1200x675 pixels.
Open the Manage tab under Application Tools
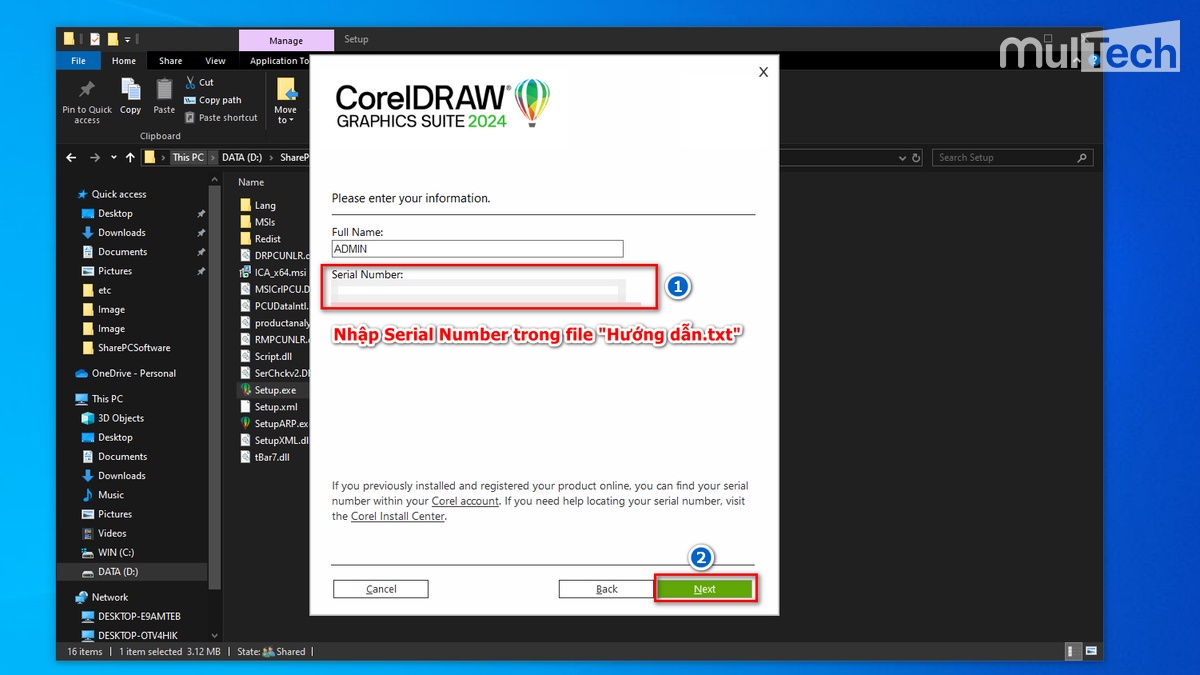pos(285,40)
